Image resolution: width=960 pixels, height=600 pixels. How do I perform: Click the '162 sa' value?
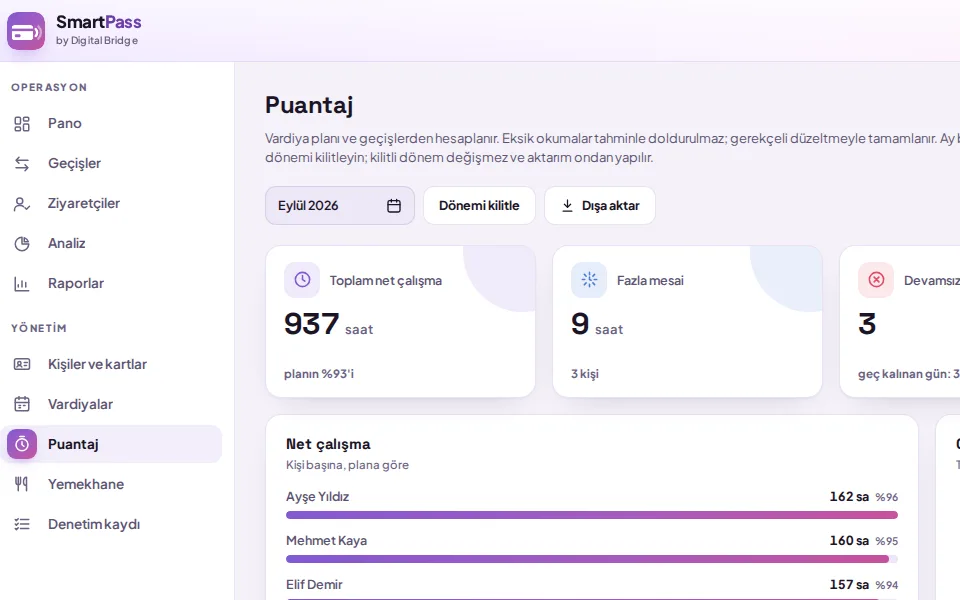click(849, 497)
